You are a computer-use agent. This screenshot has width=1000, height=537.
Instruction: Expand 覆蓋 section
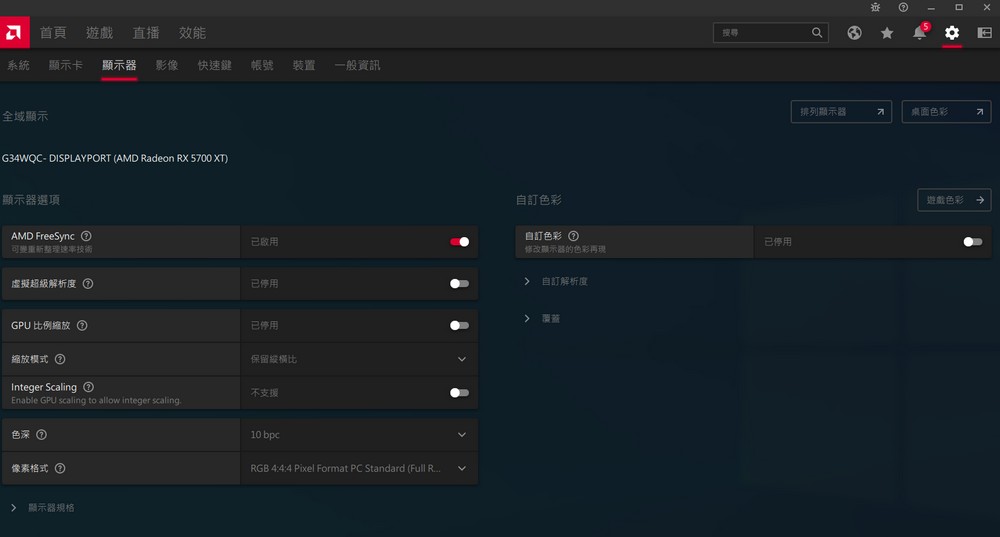(541, 318)
